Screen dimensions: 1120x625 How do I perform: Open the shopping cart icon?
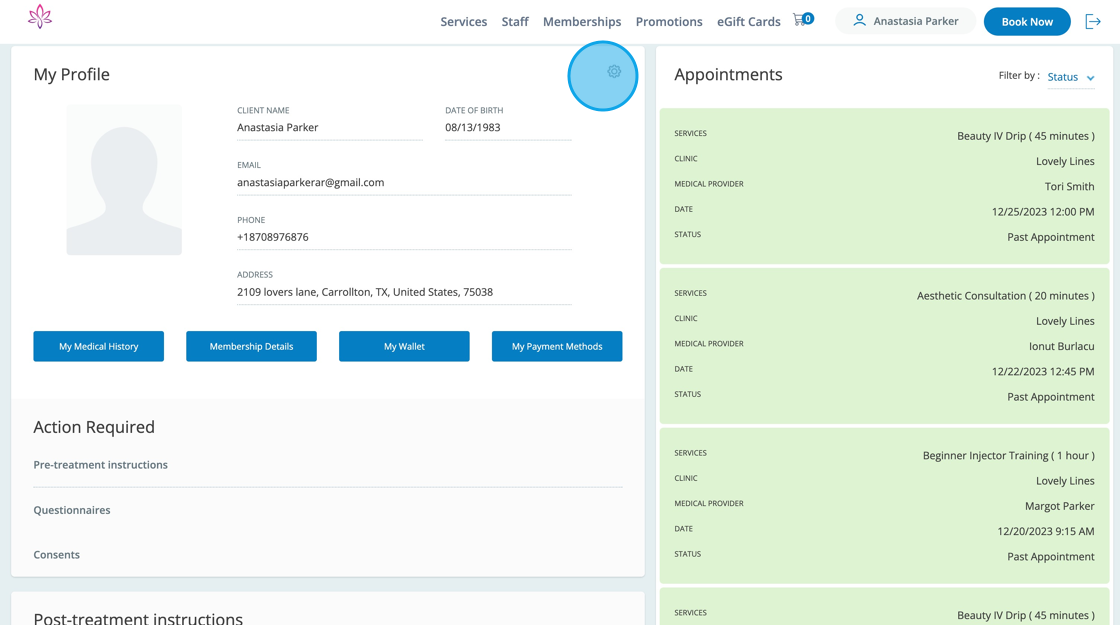pyautogui.click(x=800, y=20)
